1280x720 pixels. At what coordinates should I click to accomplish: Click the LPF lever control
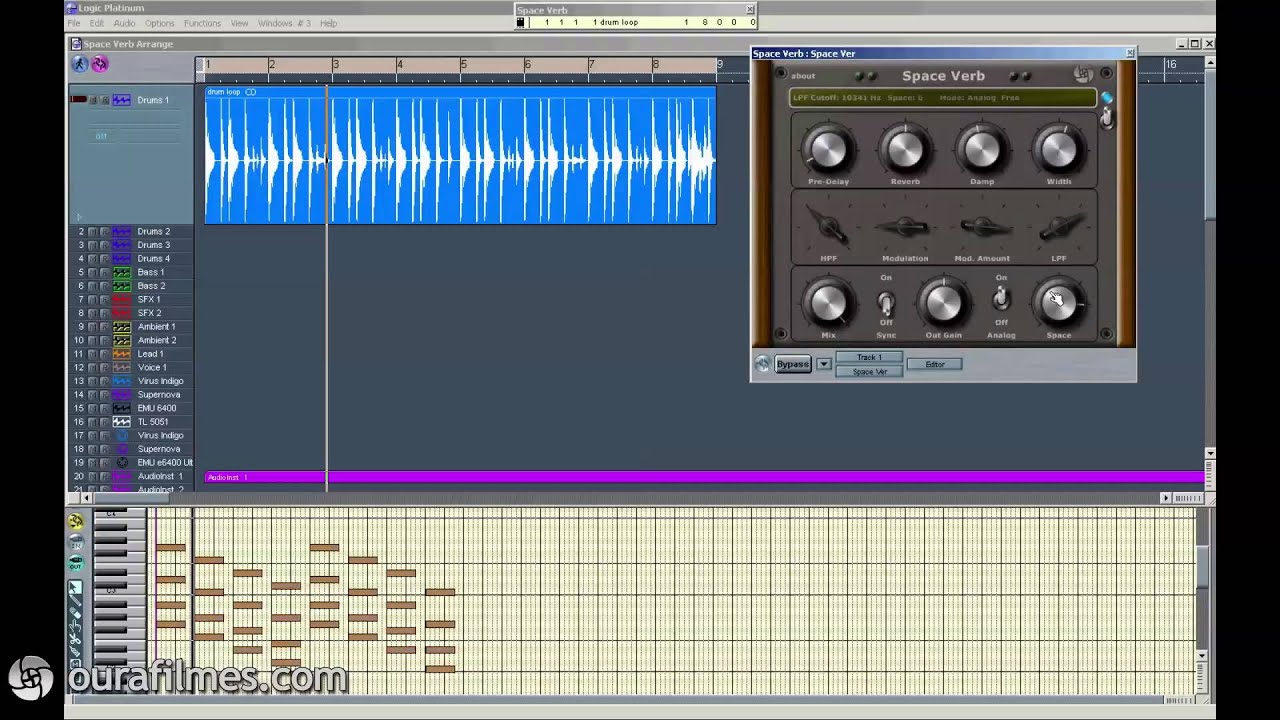pos(1059,226)
